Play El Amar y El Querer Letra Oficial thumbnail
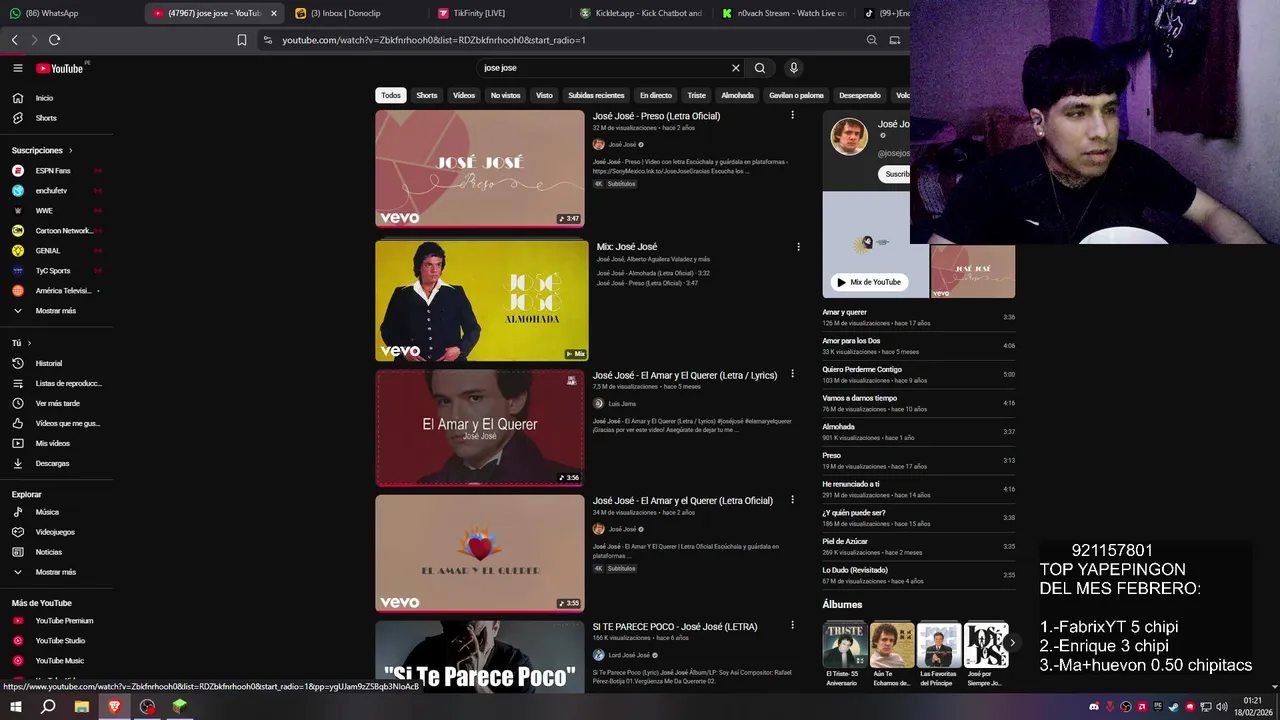The width and height of the screenshot is (1280, 720). 480,553
